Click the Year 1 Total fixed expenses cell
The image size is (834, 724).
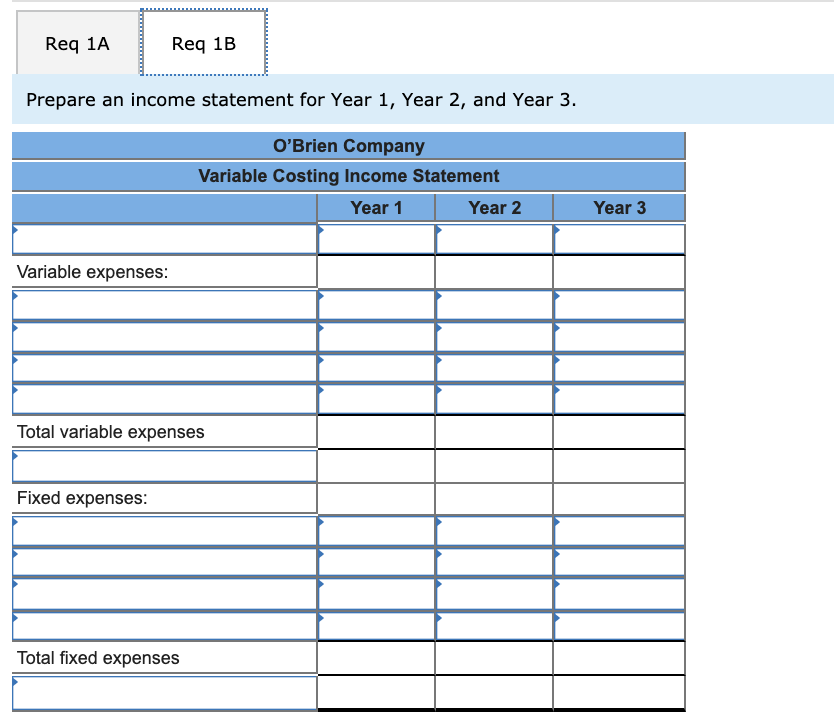(x=376, y=657)
